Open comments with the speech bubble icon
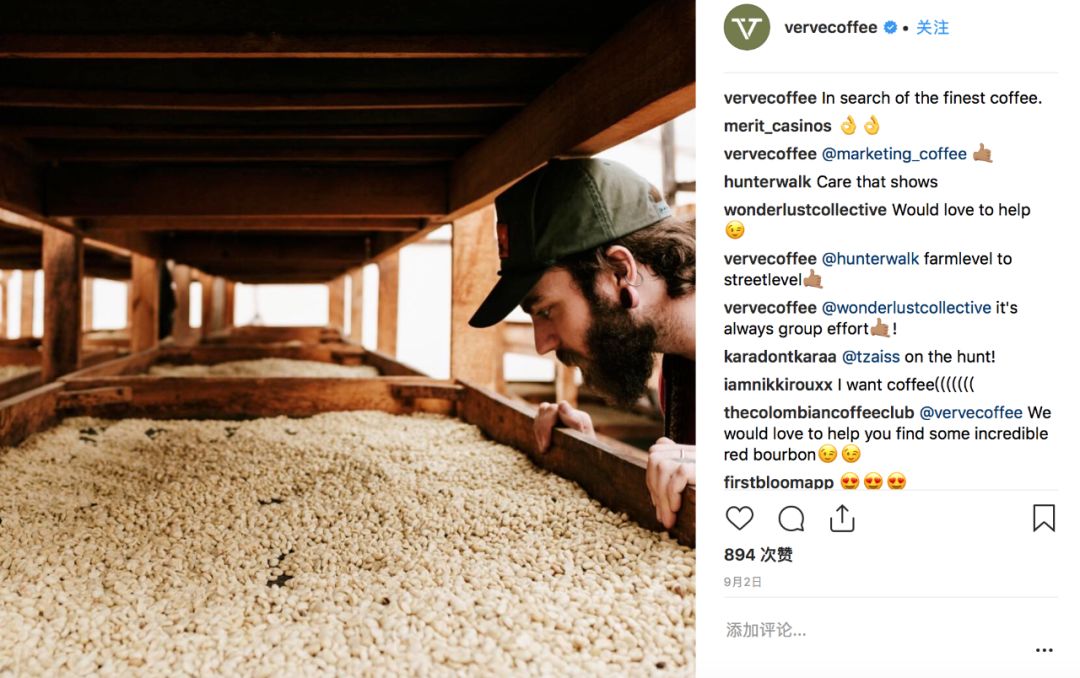Screen dimensions: 1080x678 click(x=791, y=519)
